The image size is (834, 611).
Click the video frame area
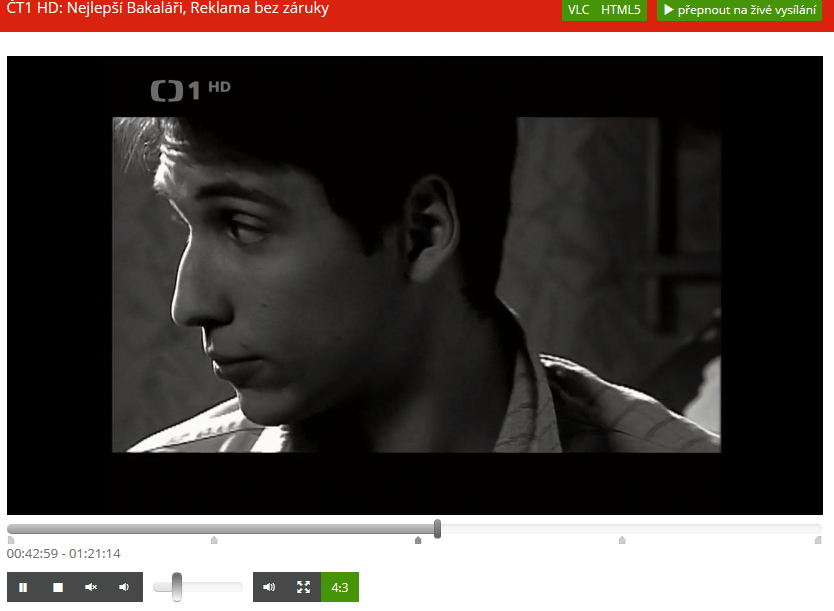pyautogui.click(x=415, y=285)
